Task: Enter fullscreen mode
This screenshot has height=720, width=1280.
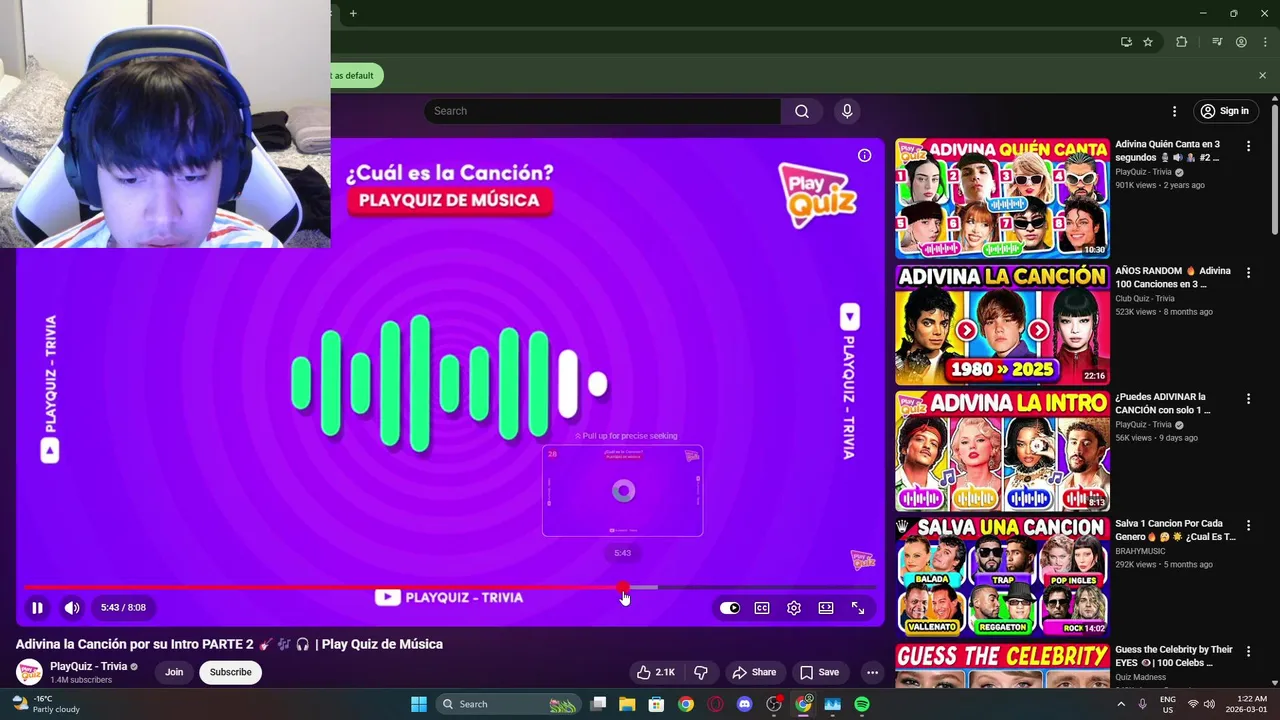Action: pyautogui.click(x=858, y=608)
